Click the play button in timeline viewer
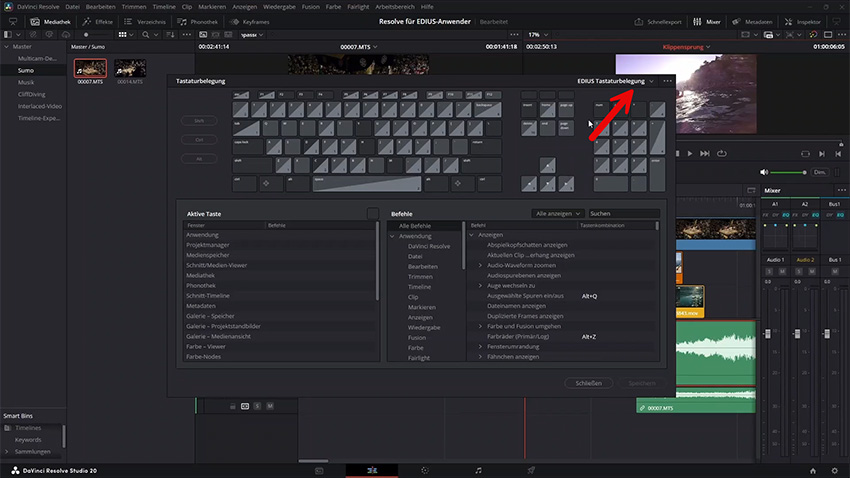 coord(690,153)
